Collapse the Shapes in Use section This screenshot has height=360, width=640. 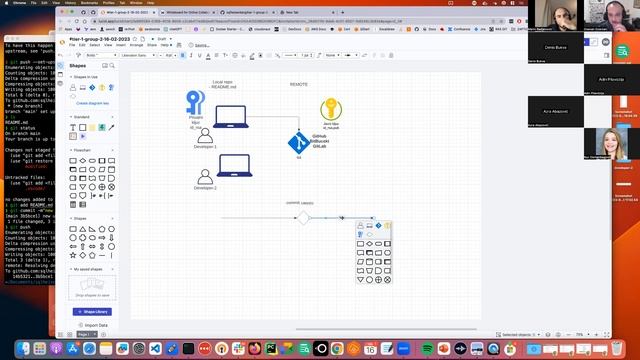point(71,77)
